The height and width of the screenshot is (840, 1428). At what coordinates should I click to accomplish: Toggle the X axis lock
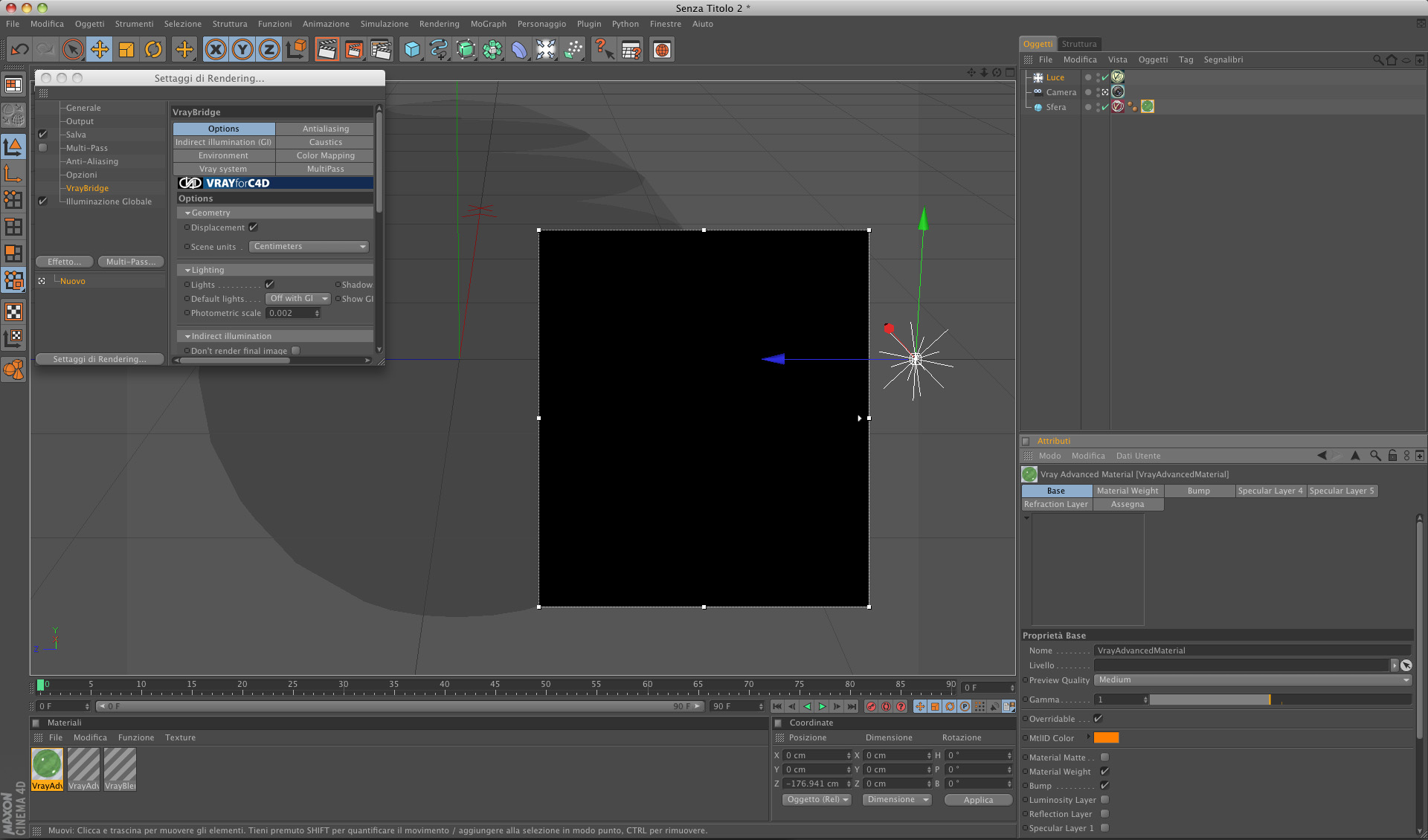click(x=215, y=50)
